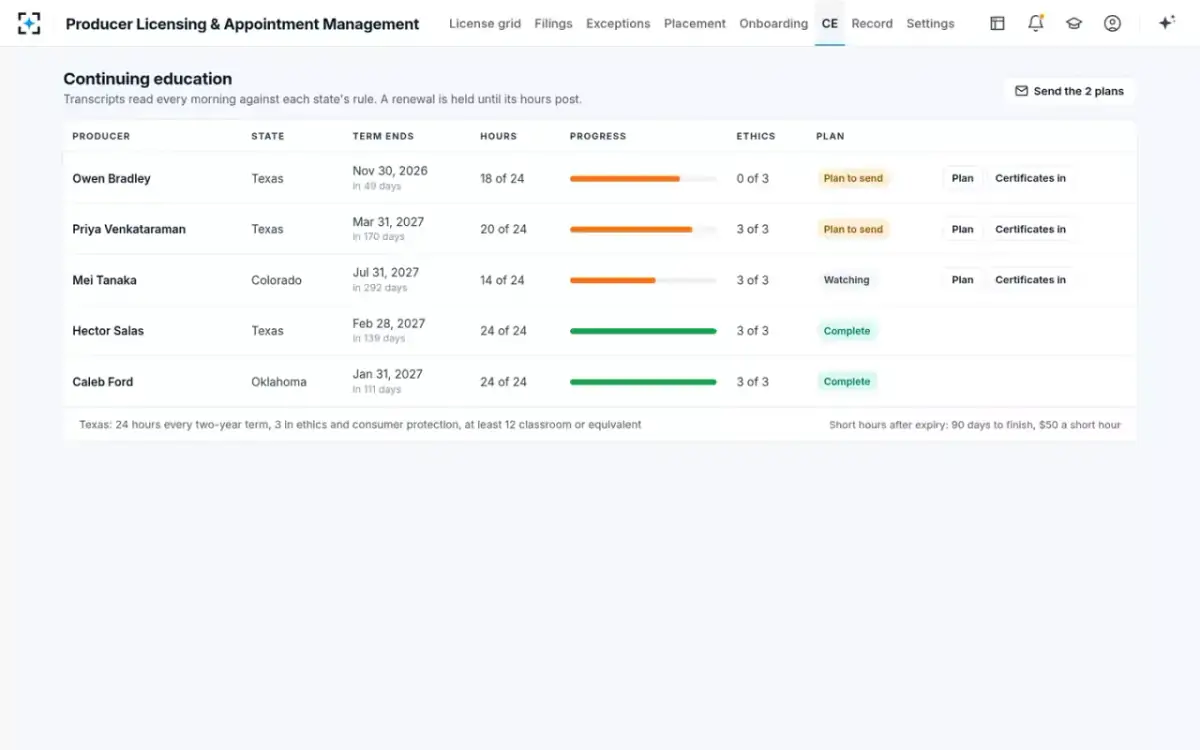This screenshot has height=750, width=1200.
Task: Open the Exceptions tab
Action: tap(618, 23)
